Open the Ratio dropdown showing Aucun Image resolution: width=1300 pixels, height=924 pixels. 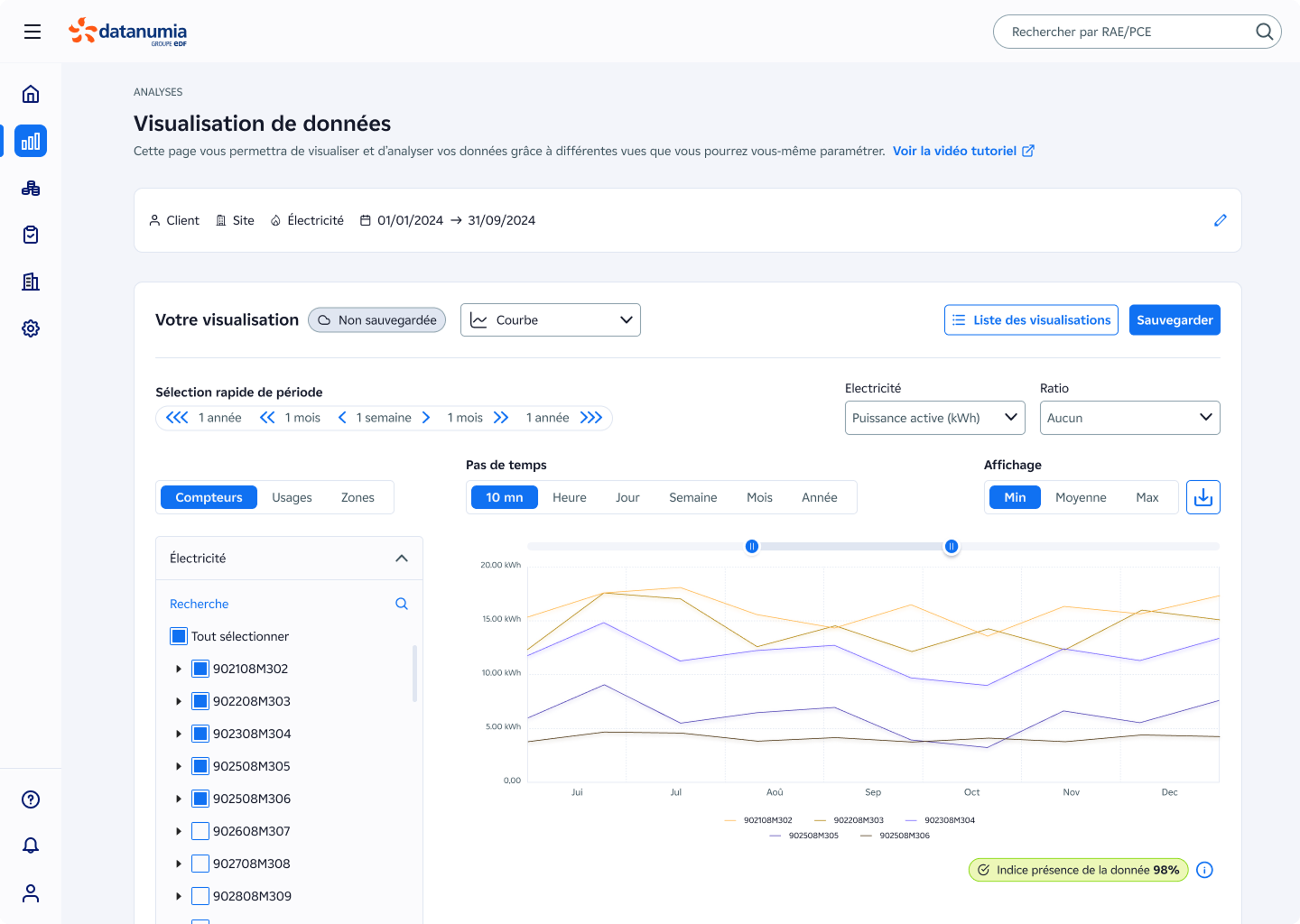(1128, 418)
